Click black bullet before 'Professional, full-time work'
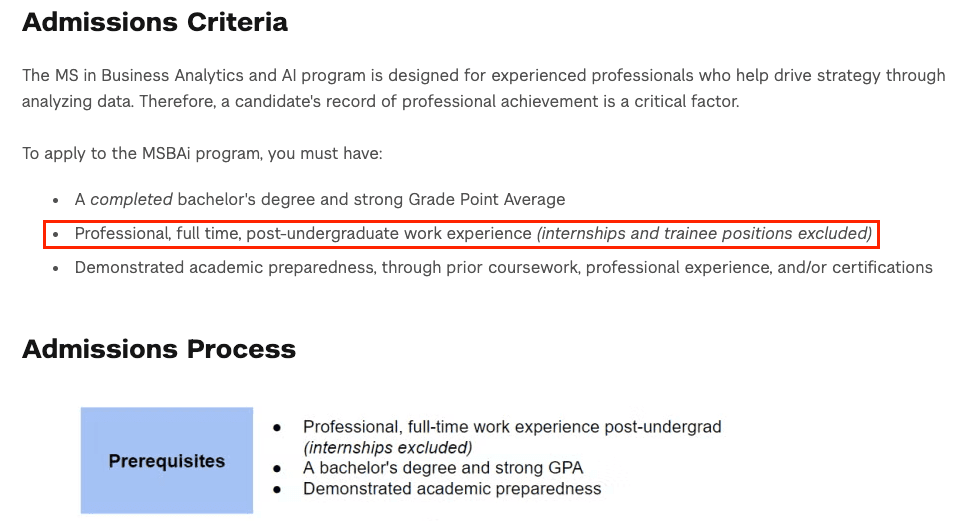 click(x=277, y=428)
